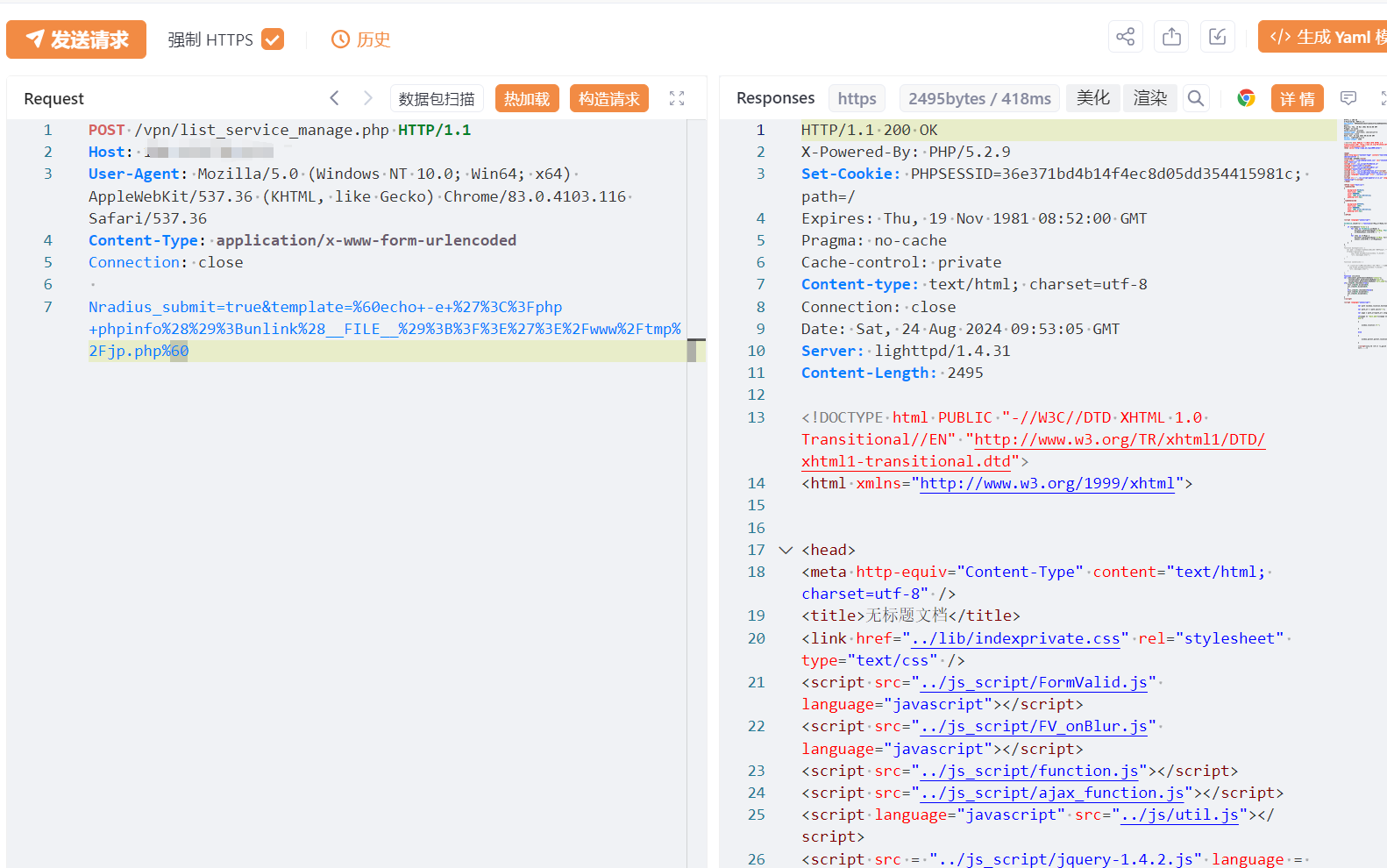1387x868 pixels.
Task: Click the Request panel title
Action: [54, 98]
